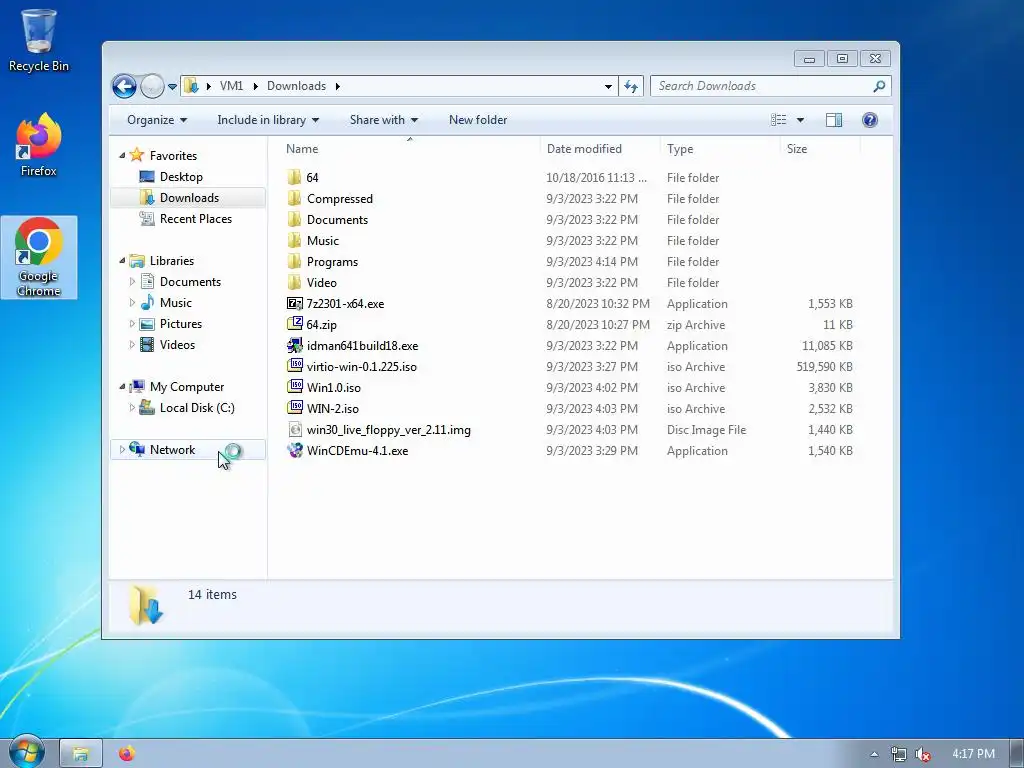
Task: Open the Organize menu
Action: tap(157, 120)
